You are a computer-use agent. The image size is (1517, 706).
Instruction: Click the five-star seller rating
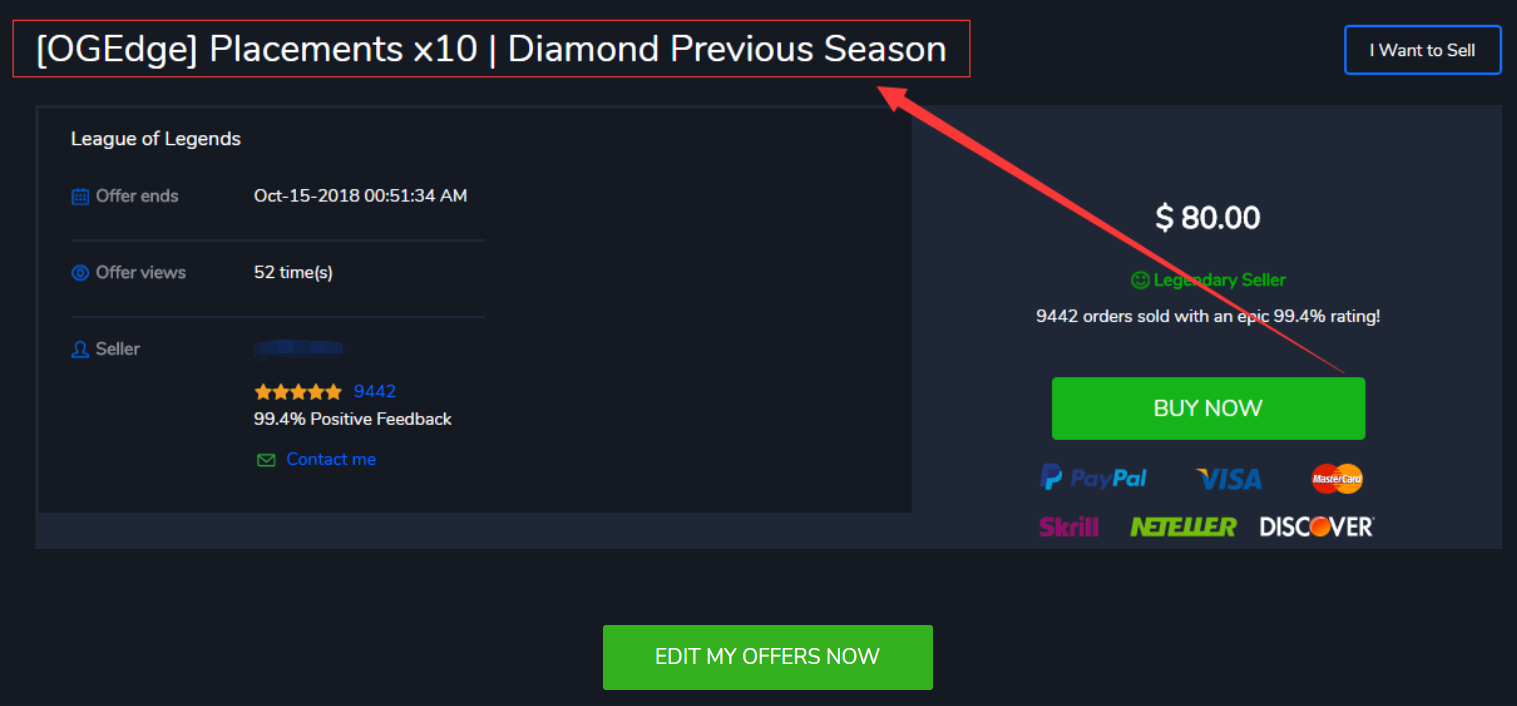tap(298, 392)
